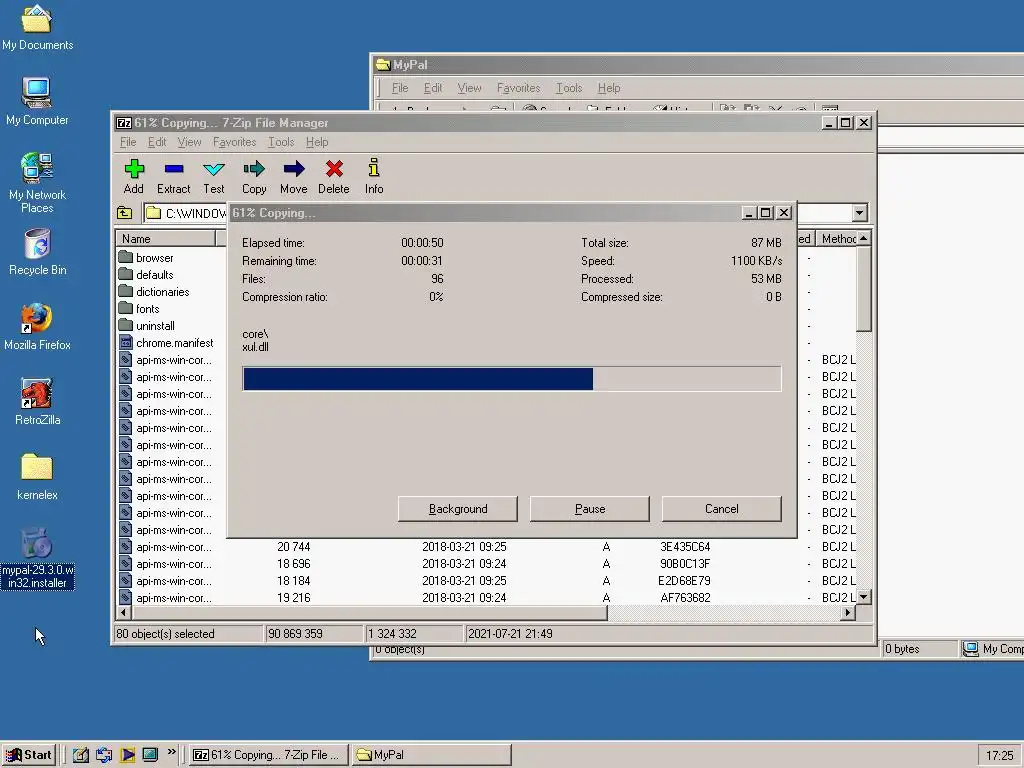Select the My Computer desktop icon
The width and height of the screenshot is (1024, 768).
[37, 102]
